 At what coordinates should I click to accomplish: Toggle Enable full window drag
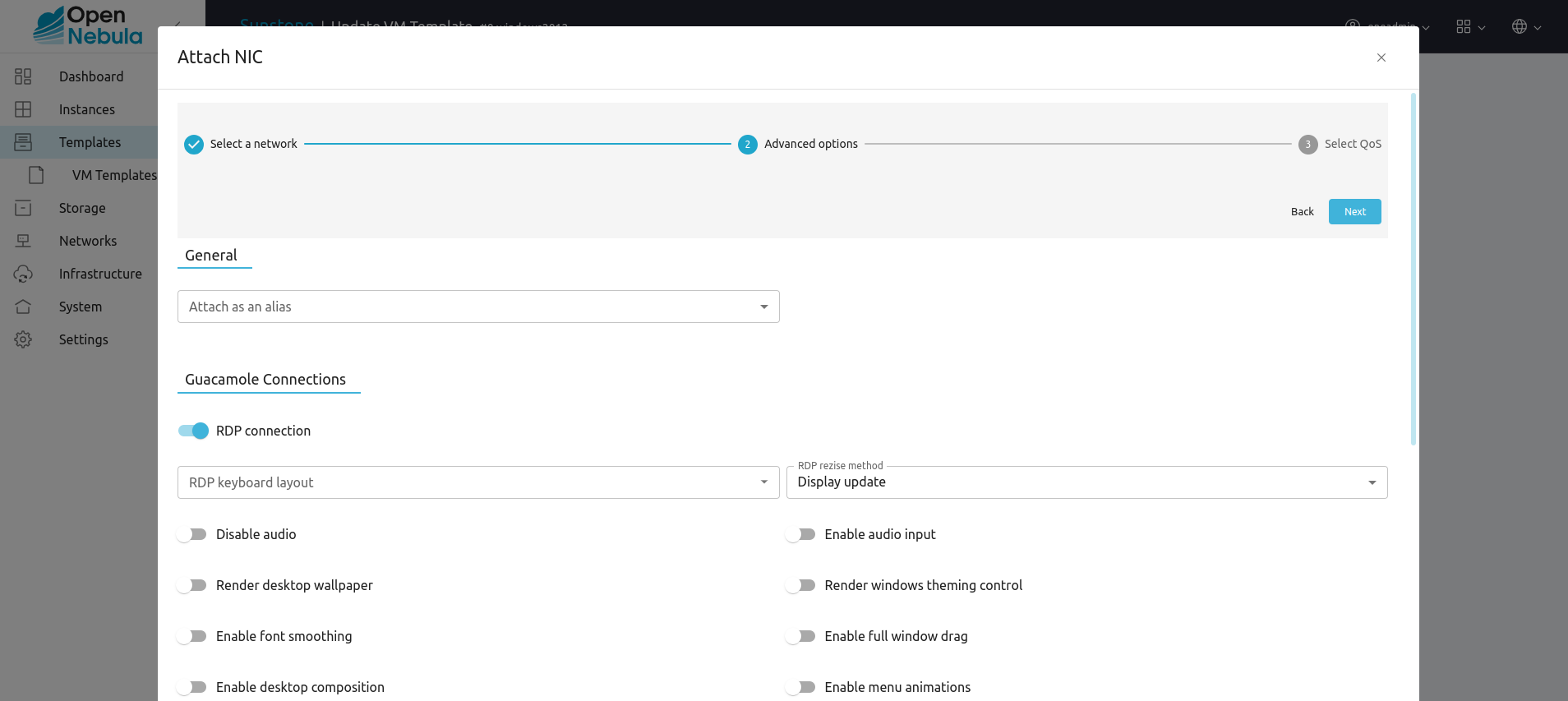(x=800, y=636)
